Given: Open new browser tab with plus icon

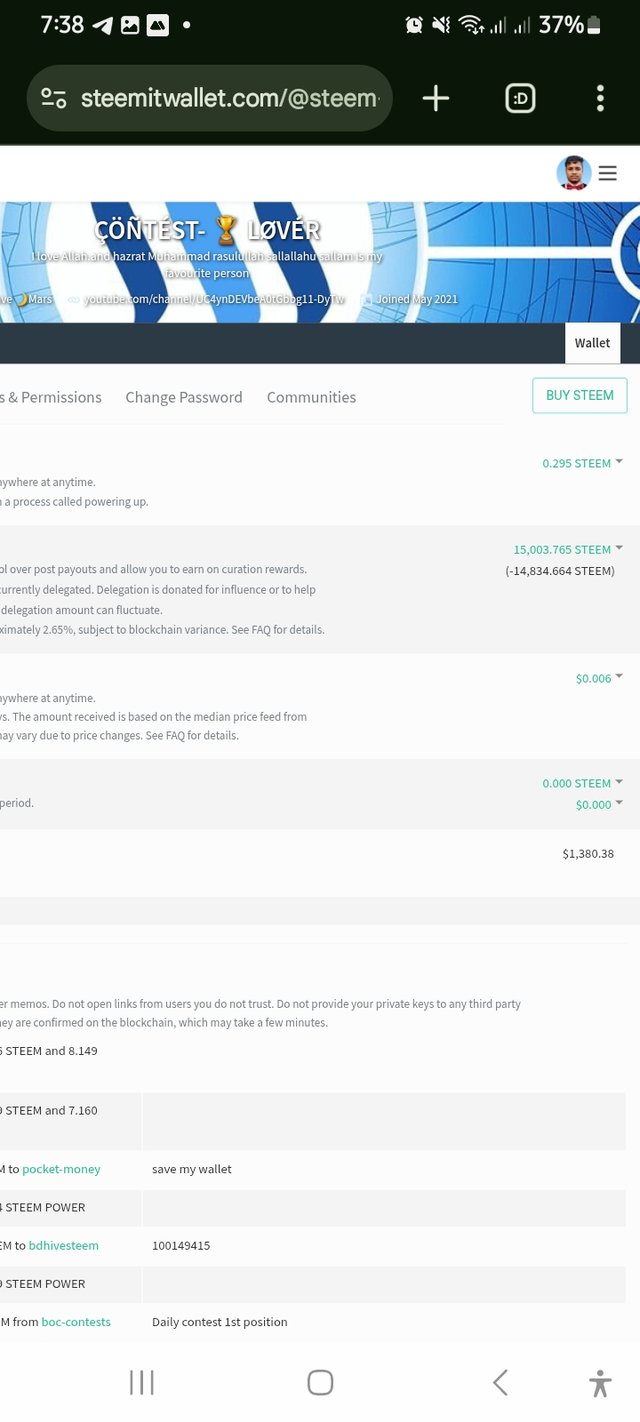Looking at the screenshot, I should [x=436, y=98].
